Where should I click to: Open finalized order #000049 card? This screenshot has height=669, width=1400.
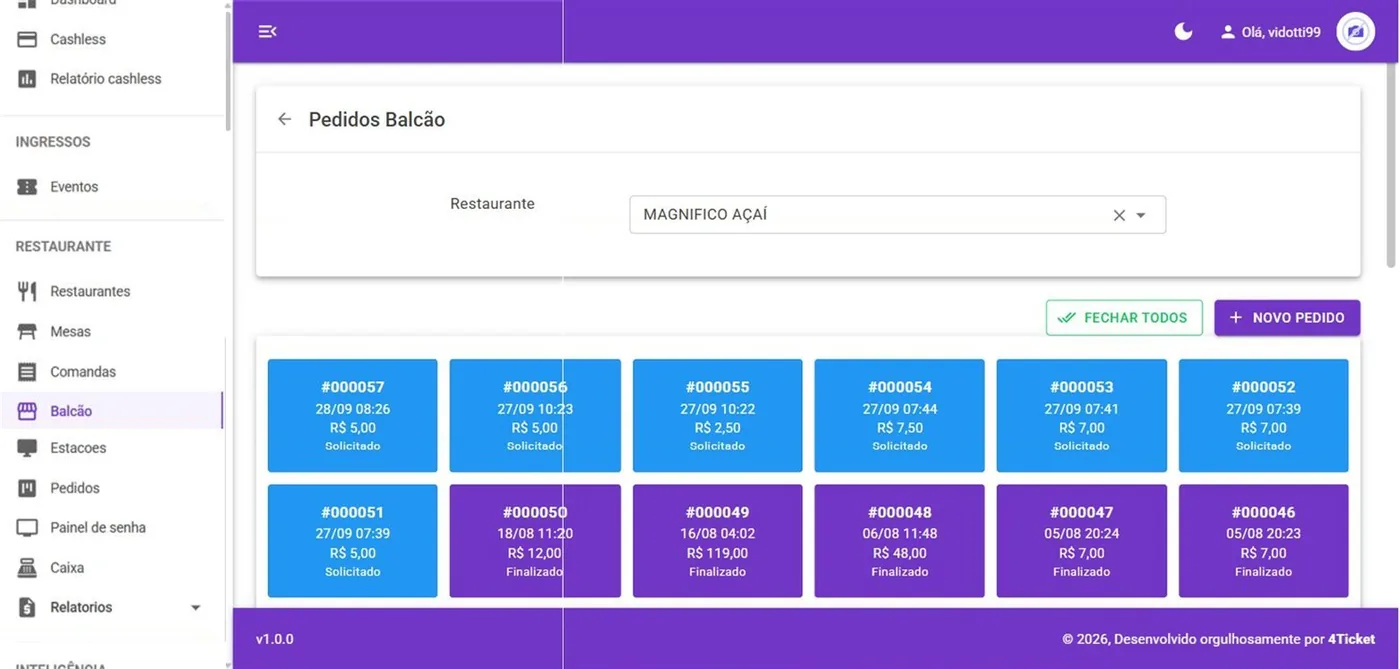coord(717,541)
